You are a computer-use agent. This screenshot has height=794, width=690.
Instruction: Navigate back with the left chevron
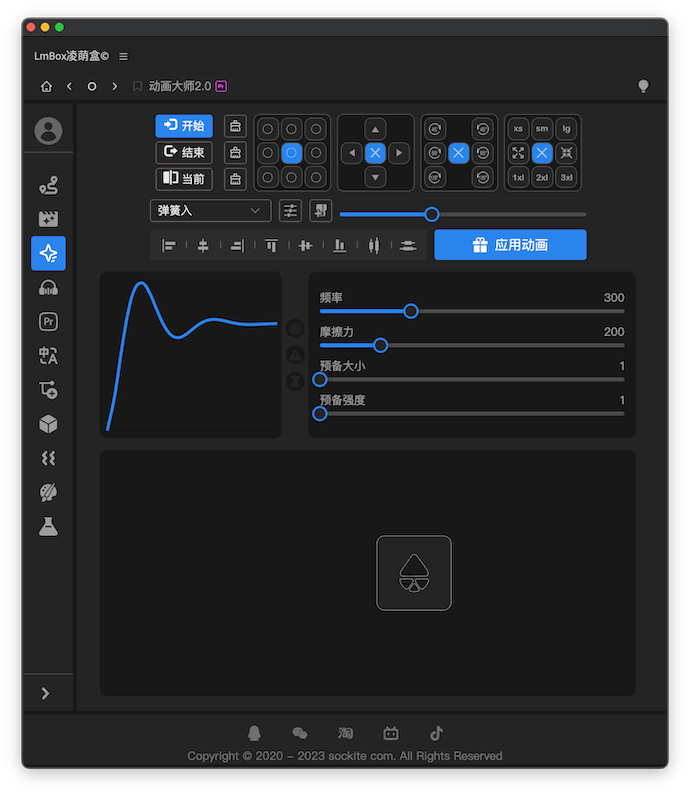(x=69, y=87)
